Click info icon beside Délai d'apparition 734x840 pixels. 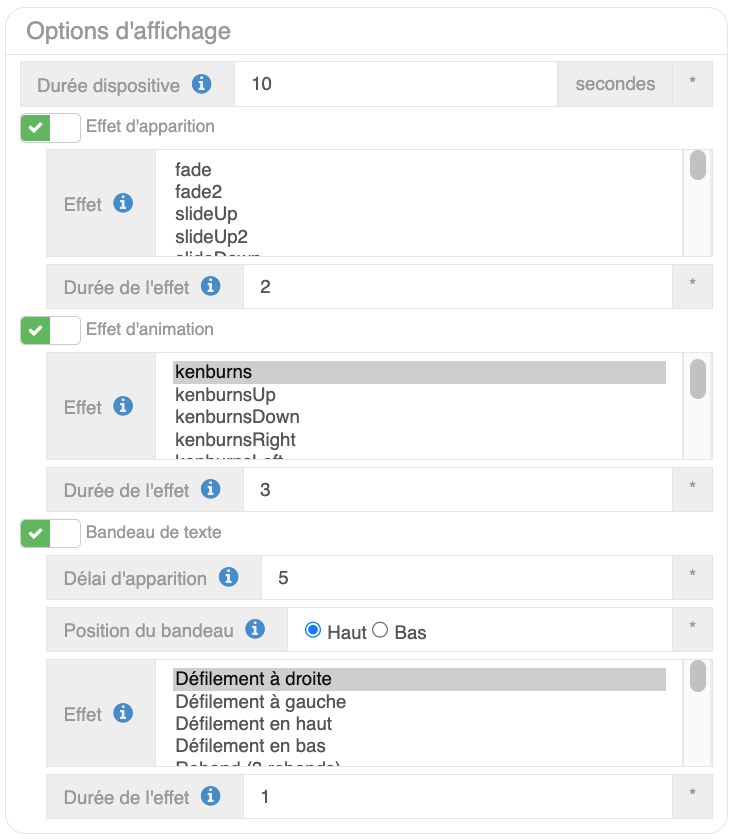coord(228,577)
